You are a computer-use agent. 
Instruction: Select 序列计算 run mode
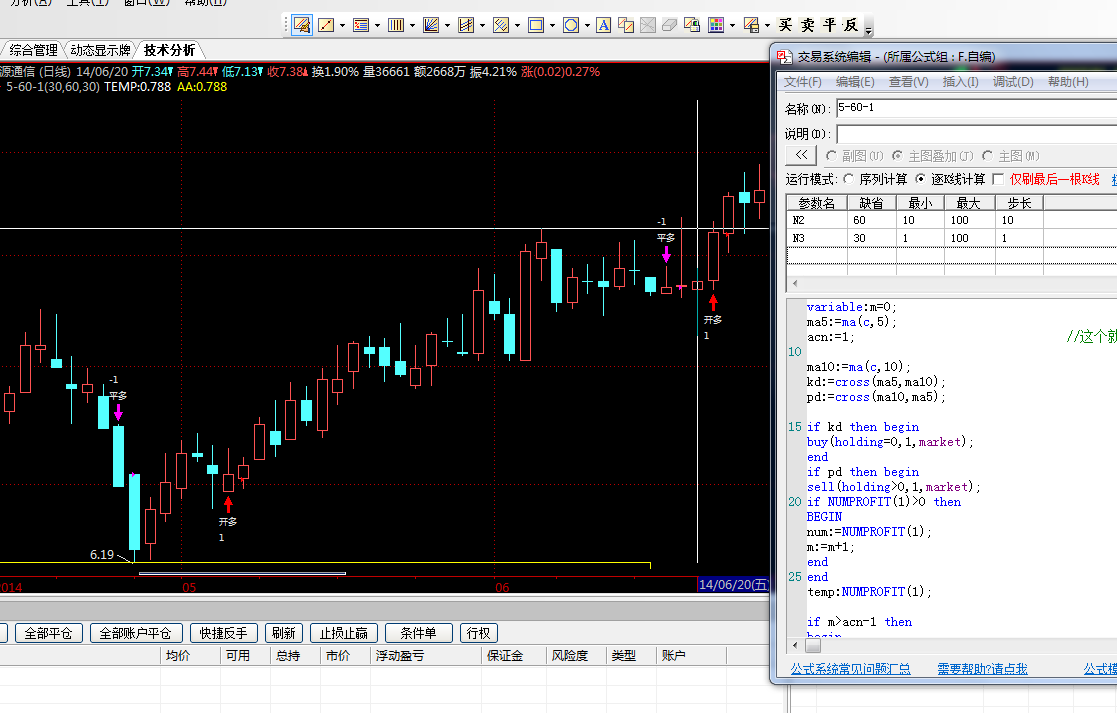point(850,179)
